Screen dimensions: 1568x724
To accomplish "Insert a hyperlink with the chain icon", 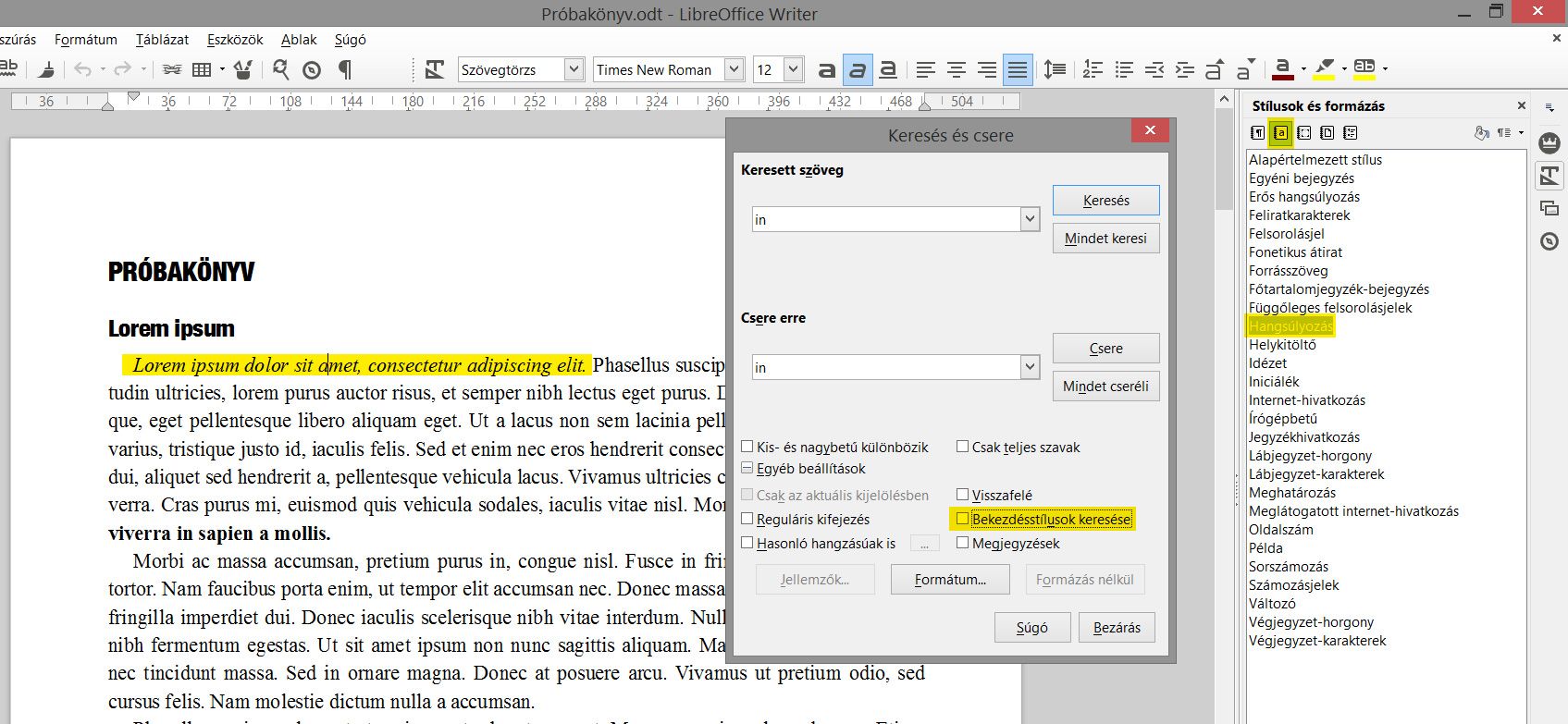I will pyautogui.click(x=172, y=69).
